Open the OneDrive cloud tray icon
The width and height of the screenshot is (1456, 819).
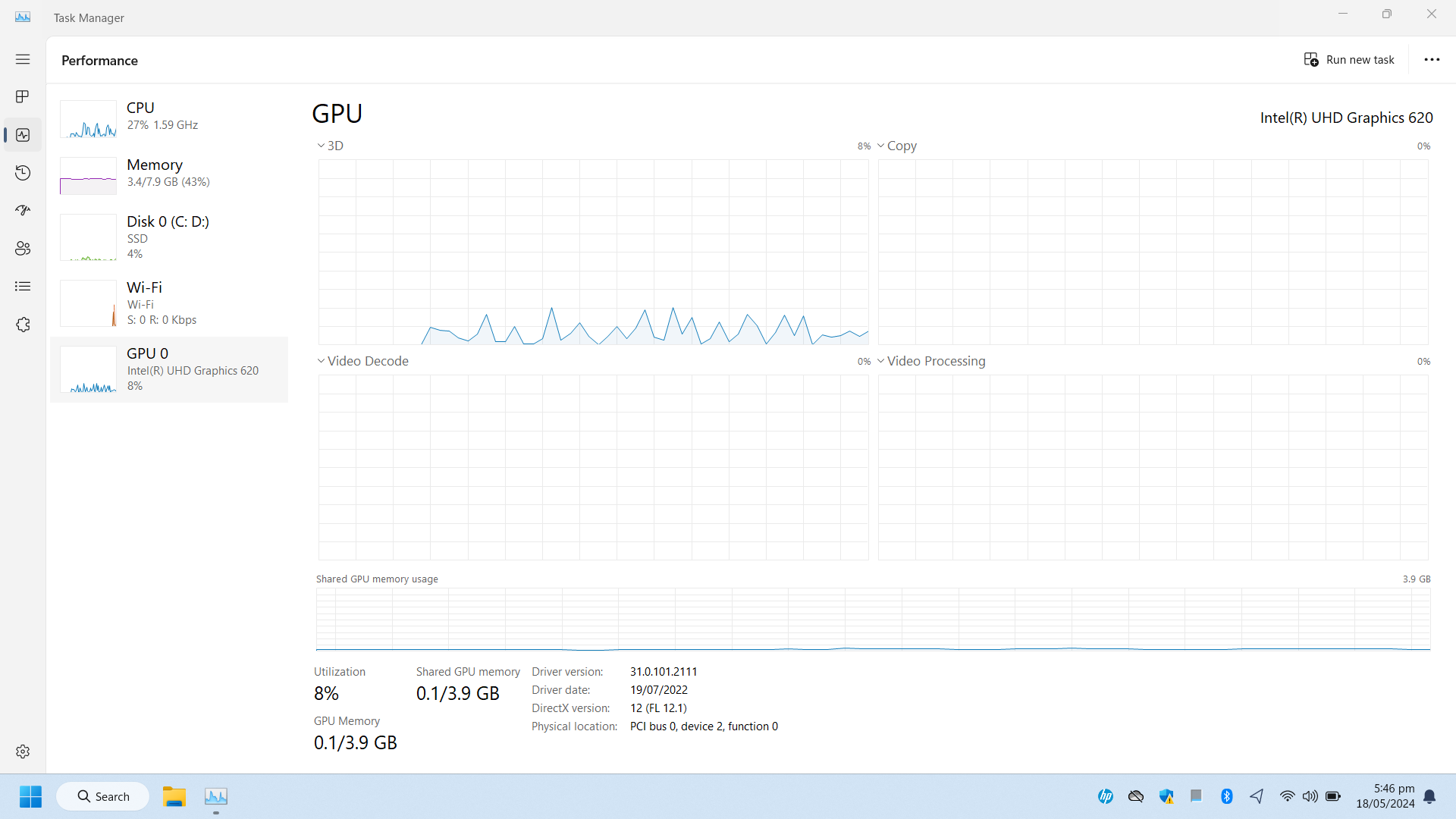pos(1136,796)
